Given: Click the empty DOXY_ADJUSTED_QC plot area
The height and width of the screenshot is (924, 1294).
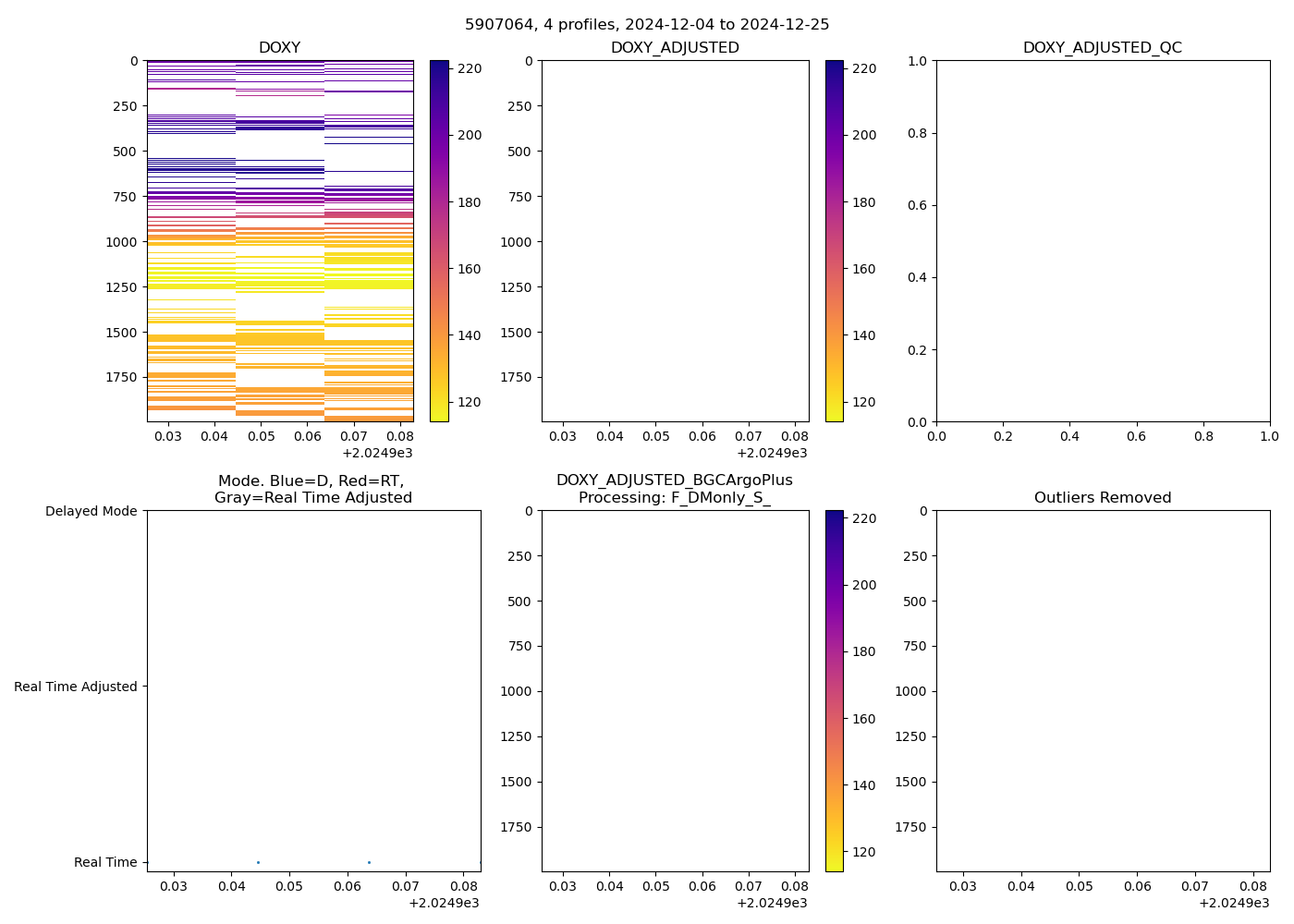Looking at the screenshot, I should point(1102,240).
